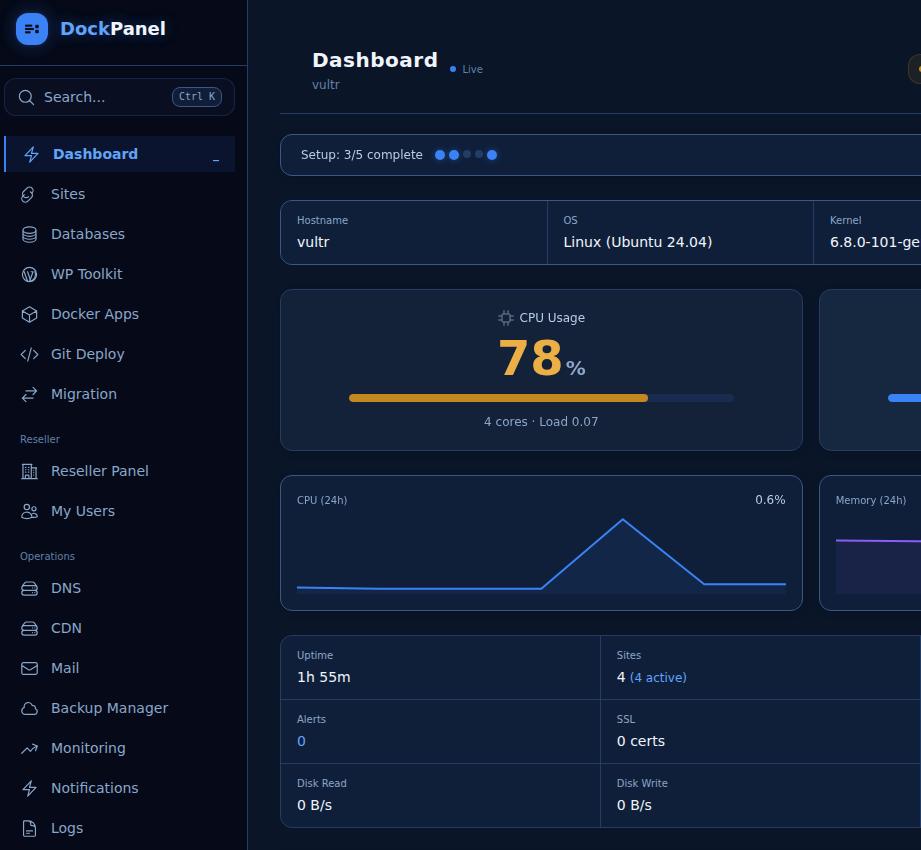Click the Git Deploy code icon

29,354
